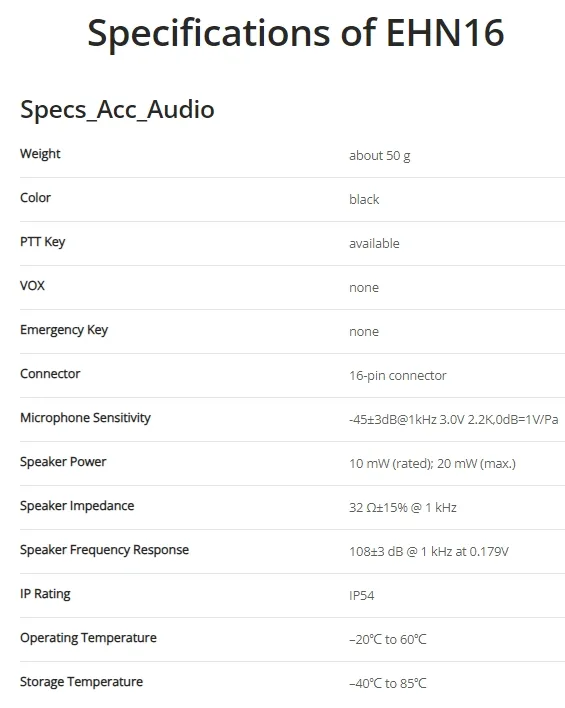The height and width of the screenshot is (708, 565).
Task: Click the Weight label
Action: point(40,154)
